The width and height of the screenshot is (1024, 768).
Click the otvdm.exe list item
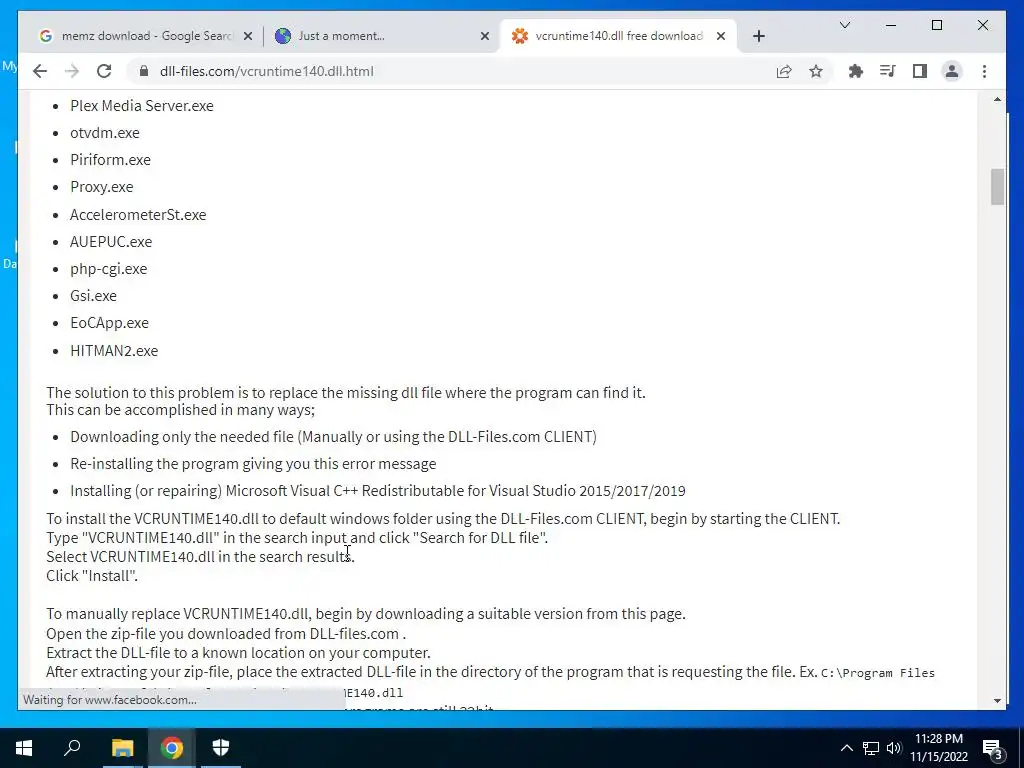tap(104, 133)
